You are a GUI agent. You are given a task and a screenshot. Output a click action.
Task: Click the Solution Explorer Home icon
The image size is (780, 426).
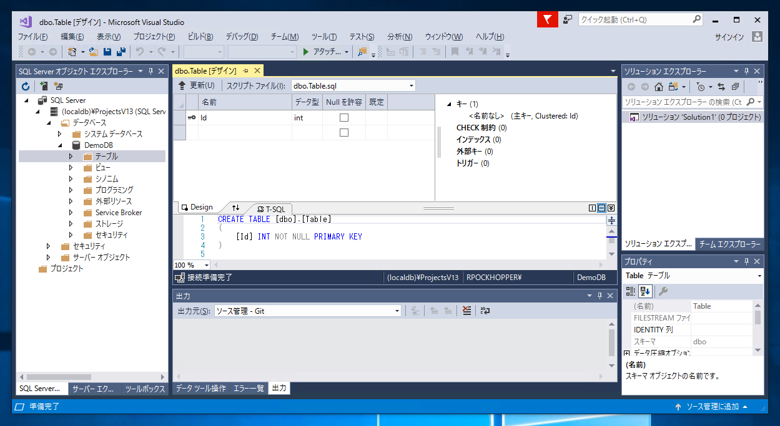pyautogui.click(x=659, y=87)
